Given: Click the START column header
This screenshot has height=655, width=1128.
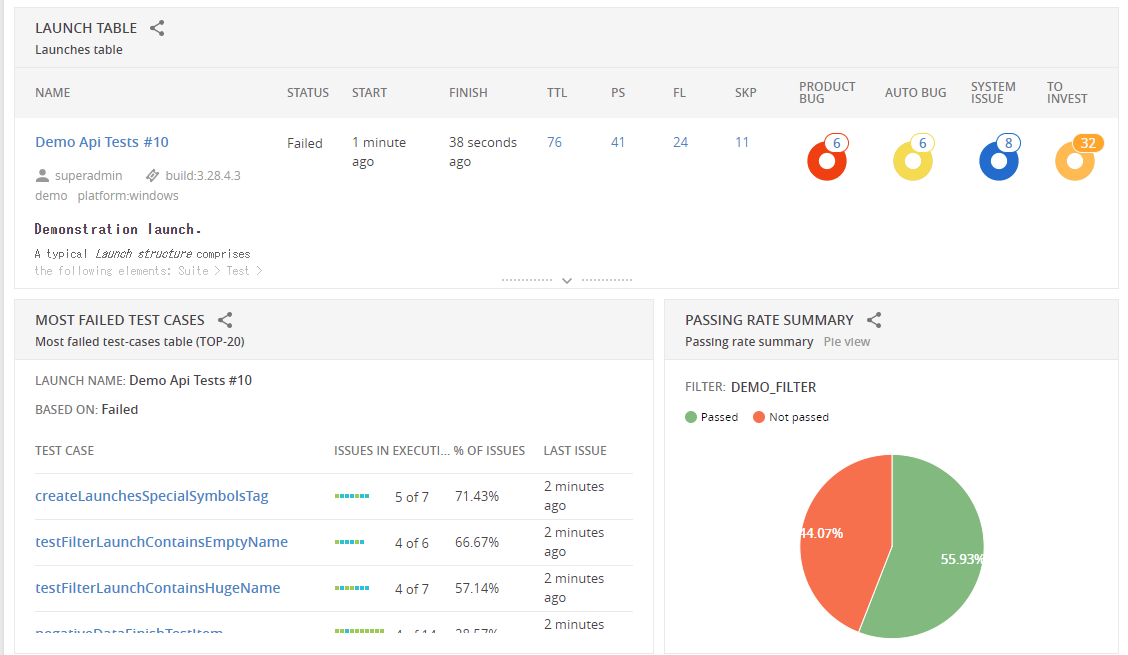Looking at the screenshot, I should click(369, 93).
